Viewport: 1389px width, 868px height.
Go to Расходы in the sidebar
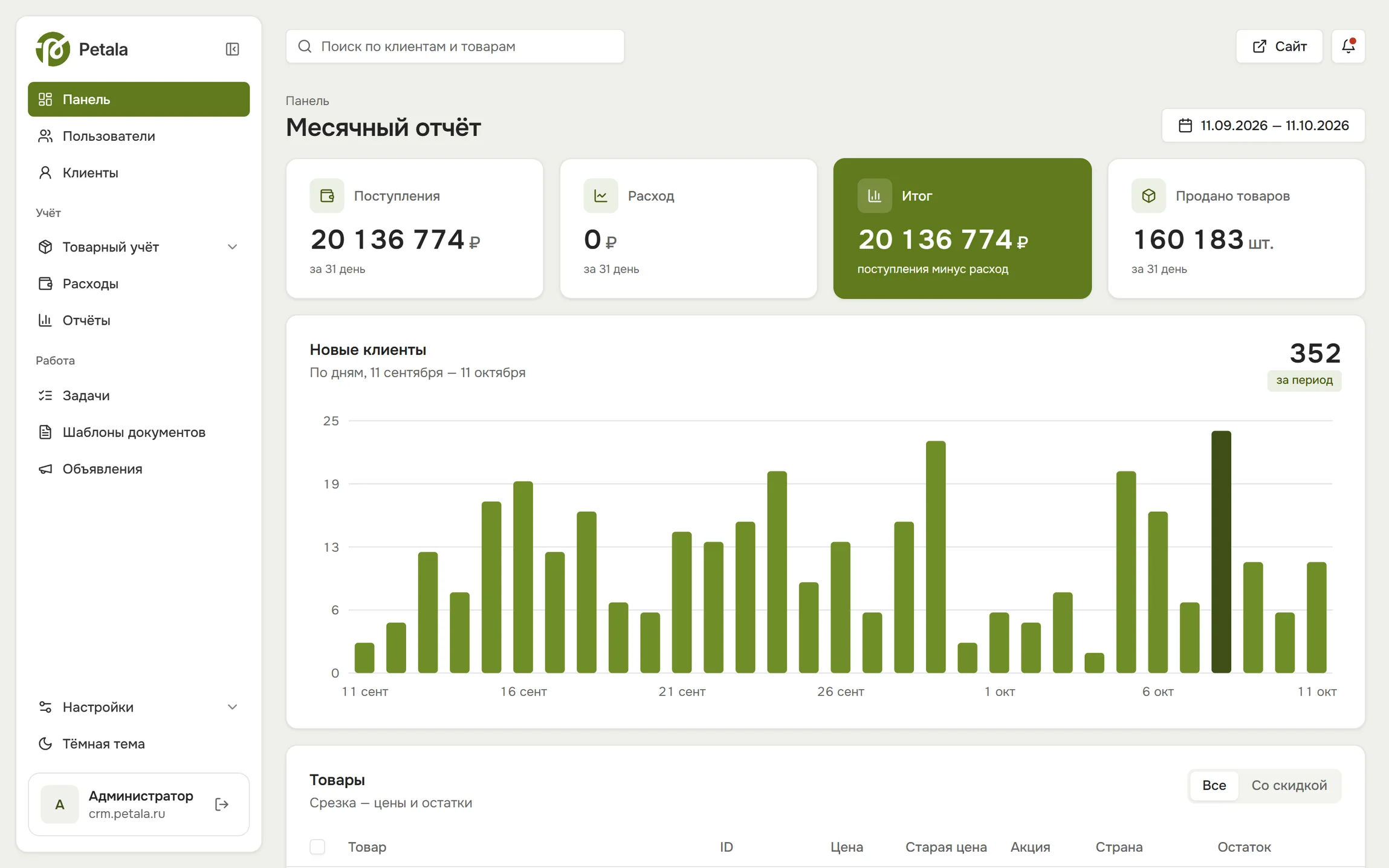tap(138, 283)
